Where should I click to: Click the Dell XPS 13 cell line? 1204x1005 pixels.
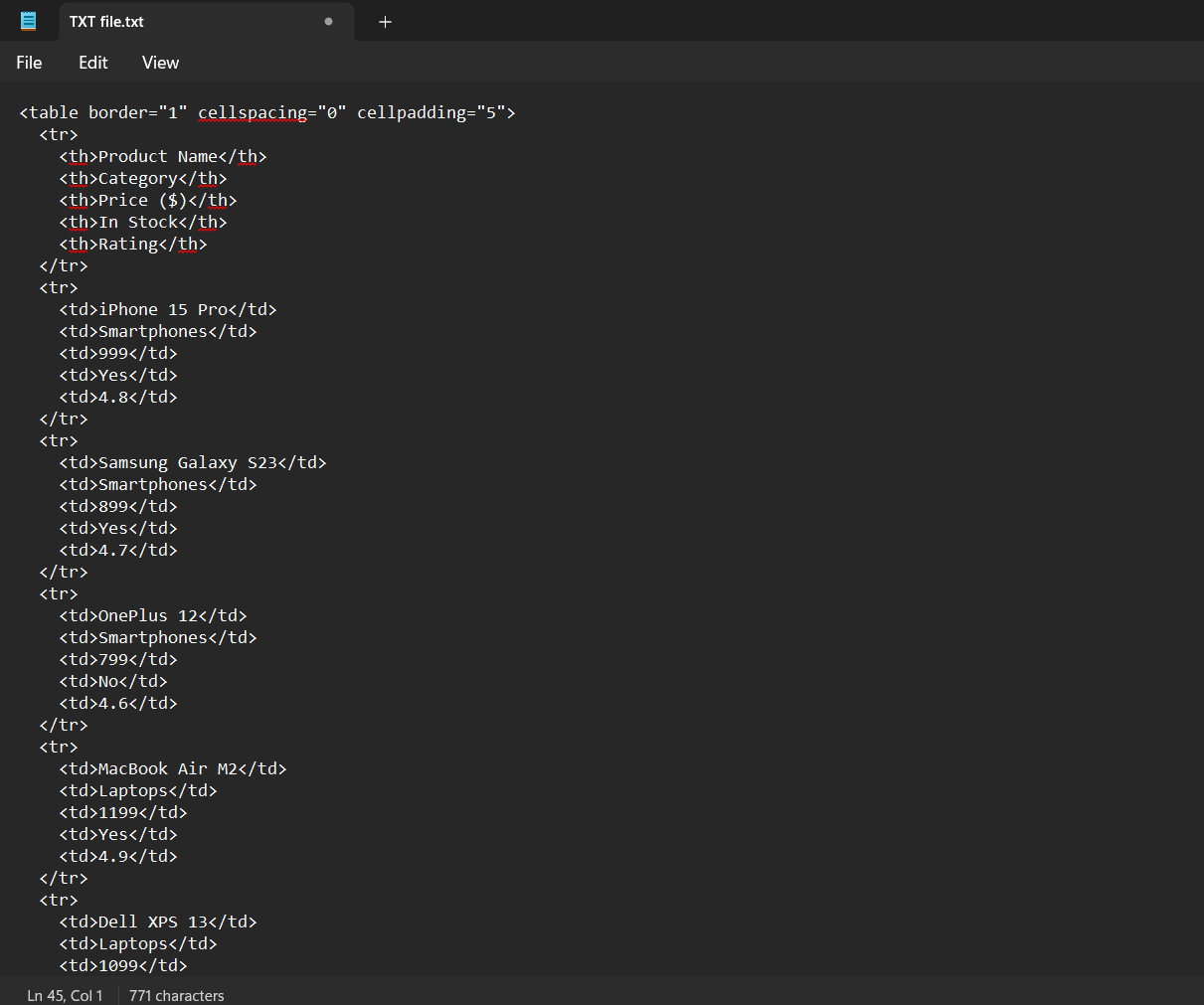(158, 921)
